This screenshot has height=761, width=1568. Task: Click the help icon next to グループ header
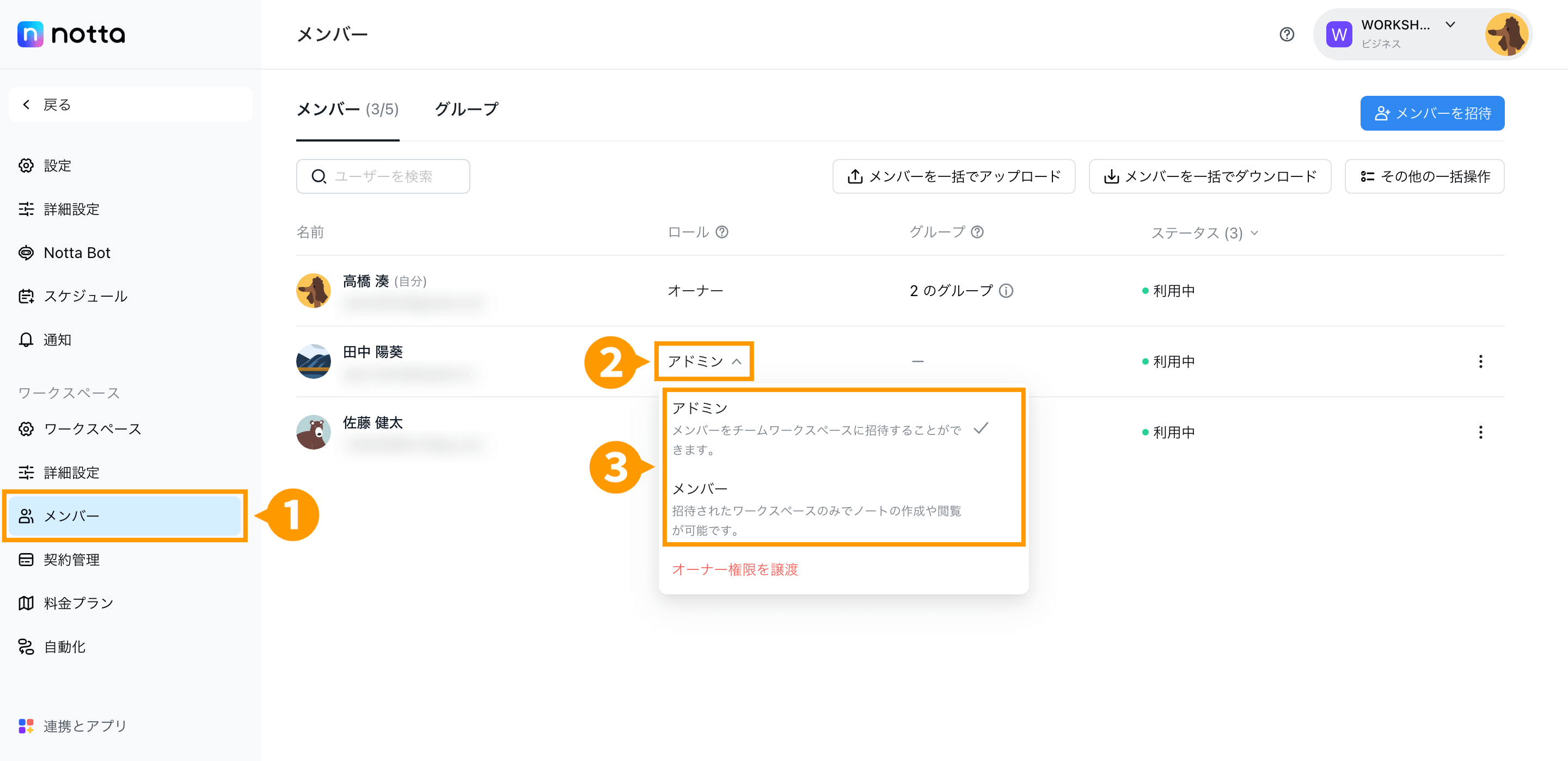(x=976, y=232)
